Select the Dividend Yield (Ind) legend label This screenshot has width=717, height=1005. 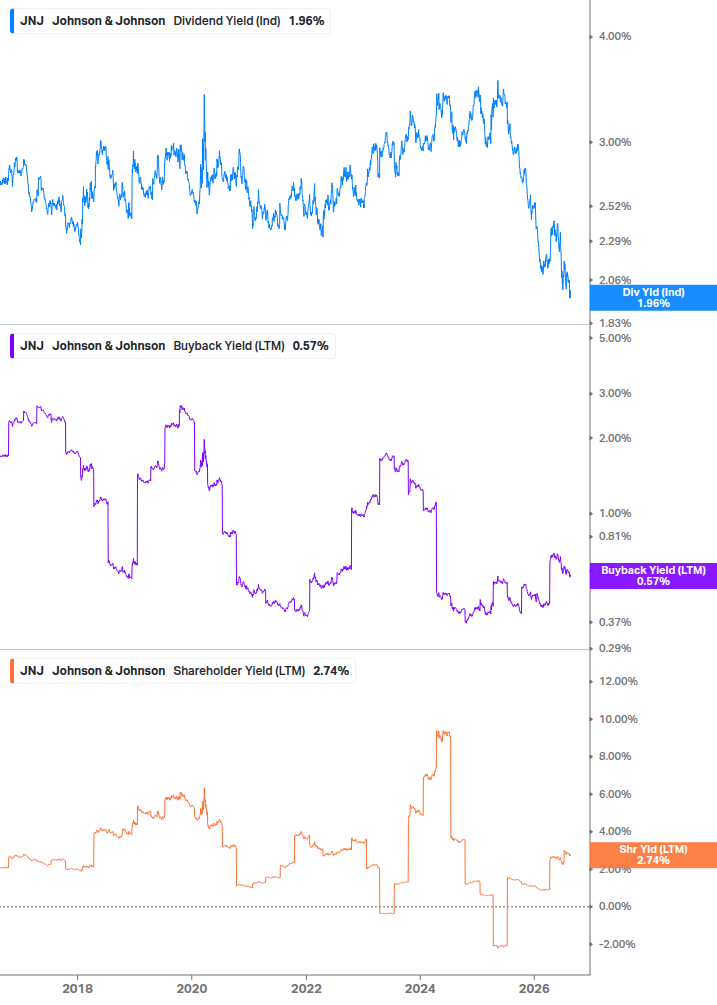point(227,21)
